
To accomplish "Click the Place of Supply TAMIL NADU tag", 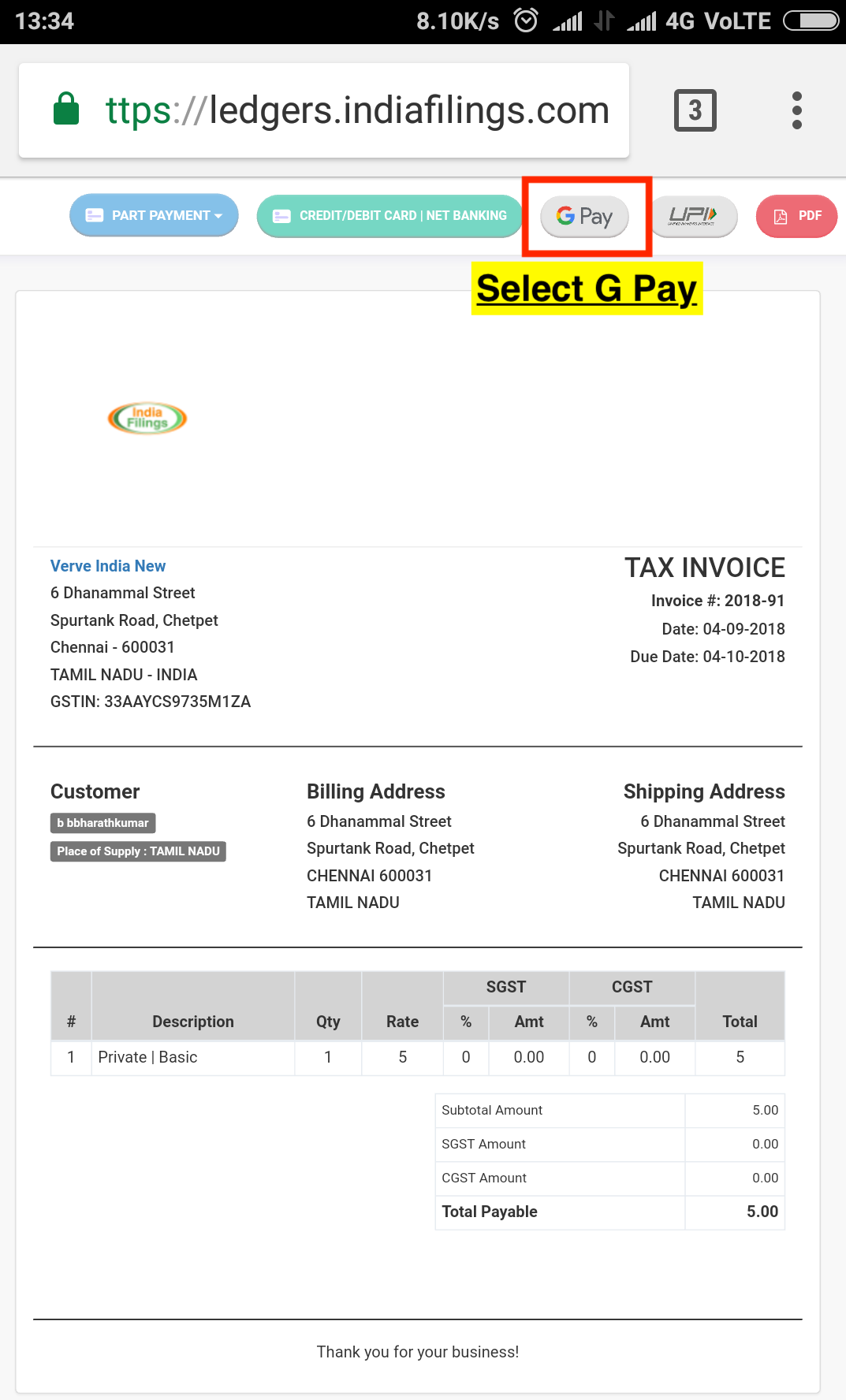I will pos(138,851).
